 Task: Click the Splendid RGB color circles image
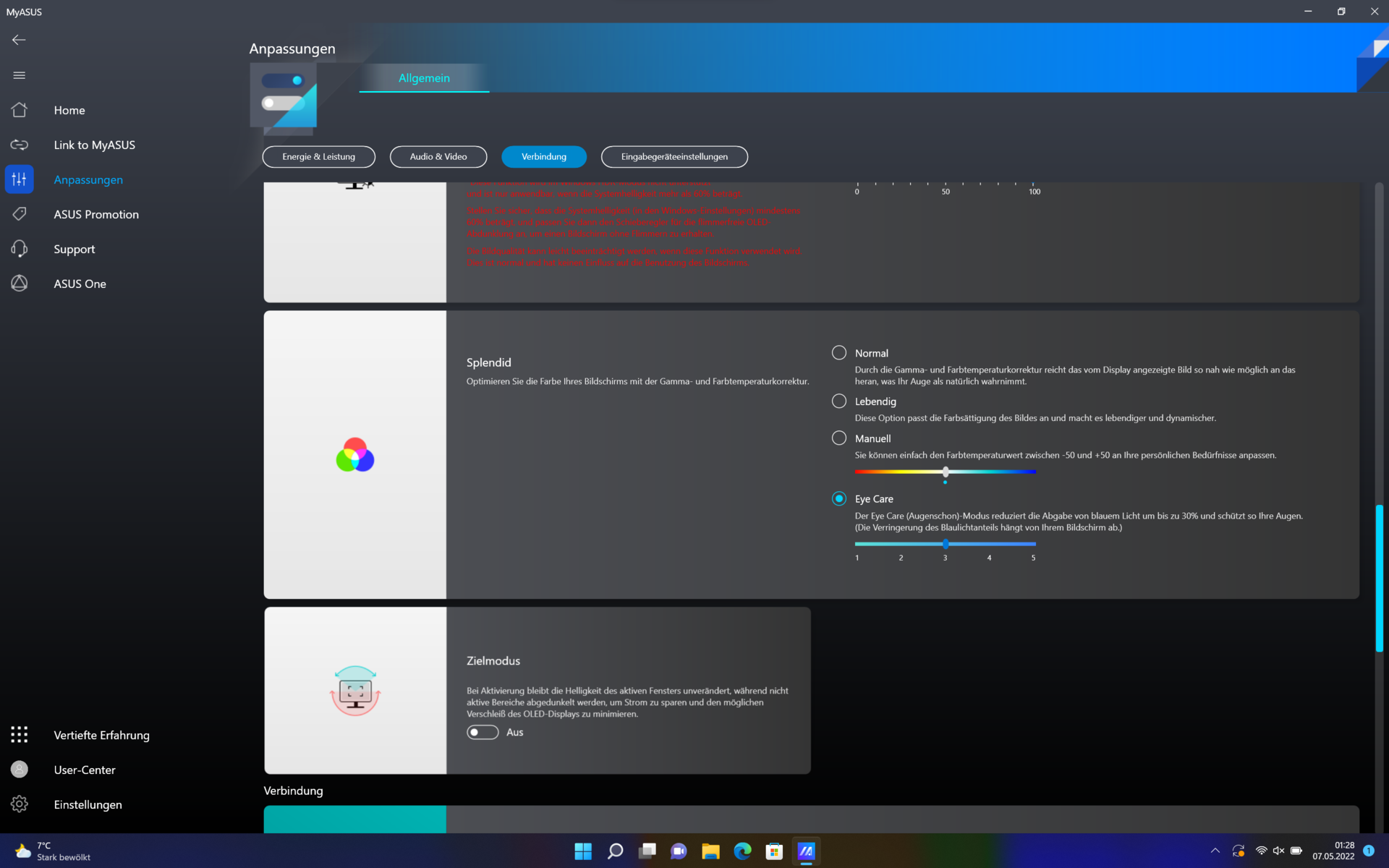click(x=355, y=455)
